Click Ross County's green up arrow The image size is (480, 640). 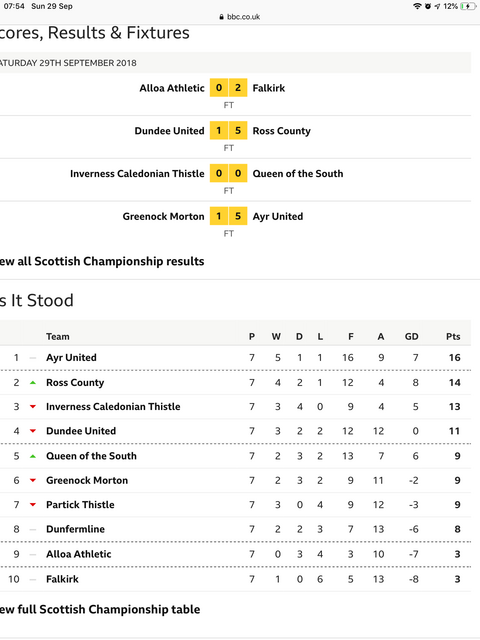tap(33, 382)
